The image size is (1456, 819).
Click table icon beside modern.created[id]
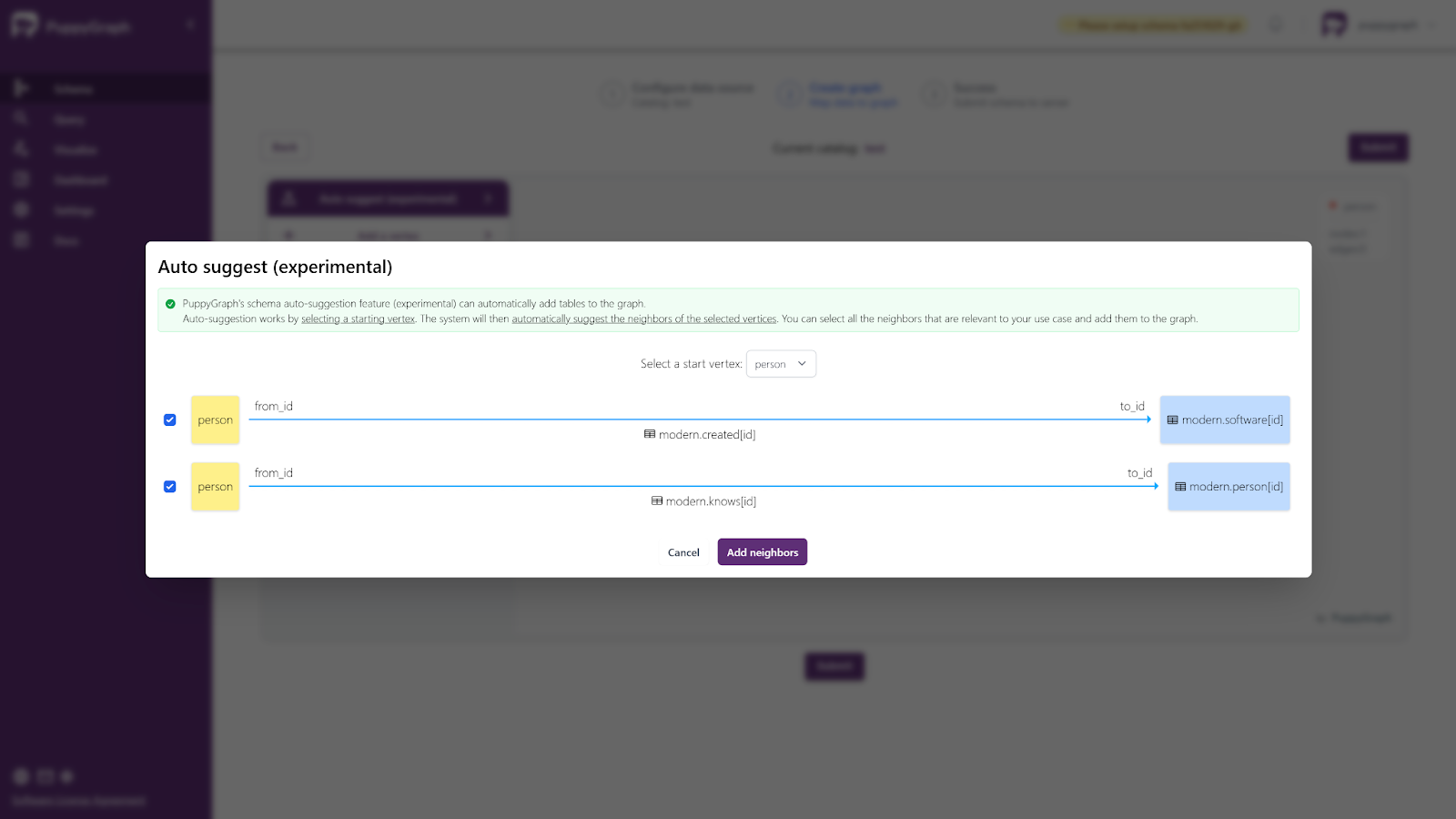[x=650, y=434]
